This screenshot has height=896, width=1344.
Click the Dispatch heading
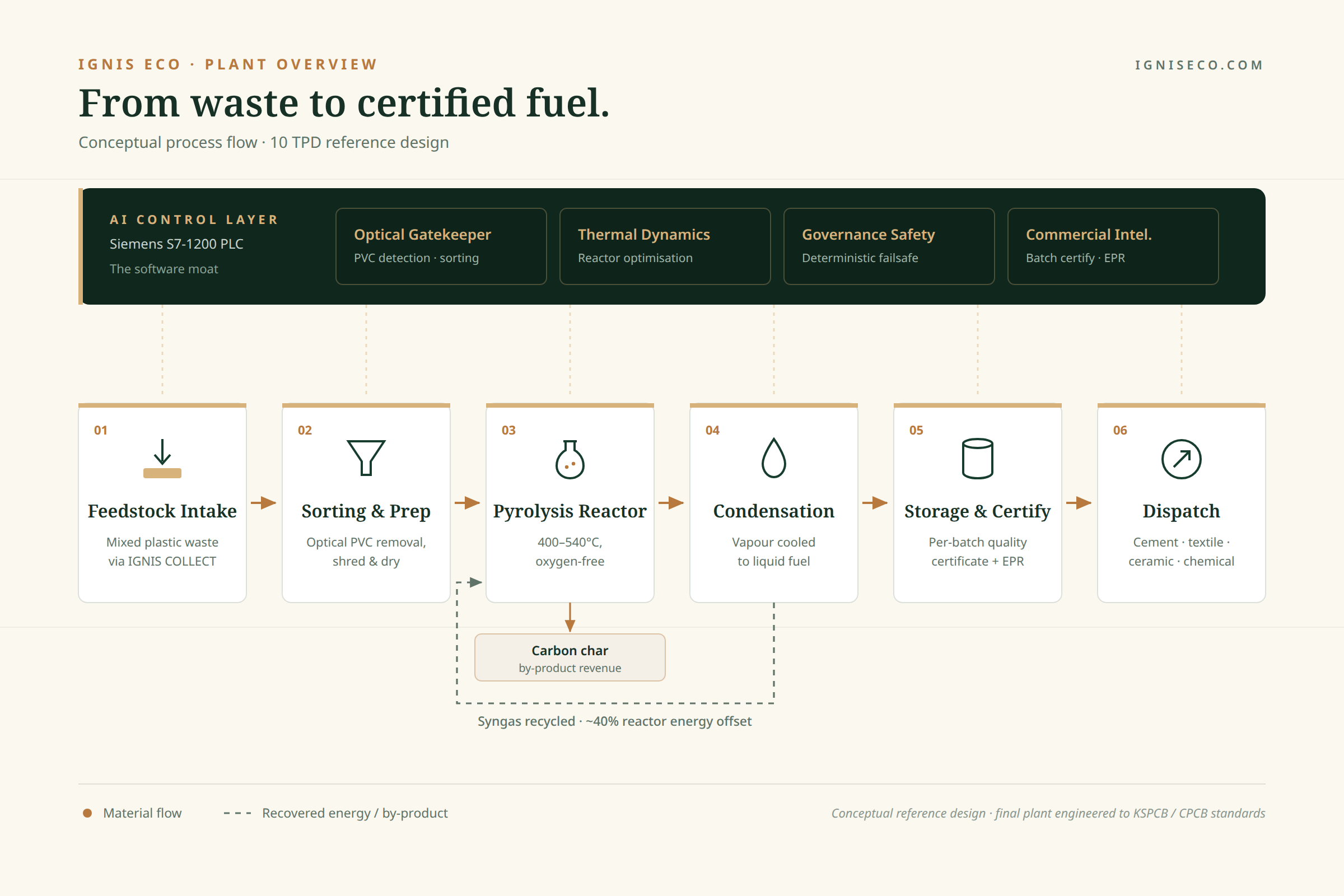(x=1181, y=511)
